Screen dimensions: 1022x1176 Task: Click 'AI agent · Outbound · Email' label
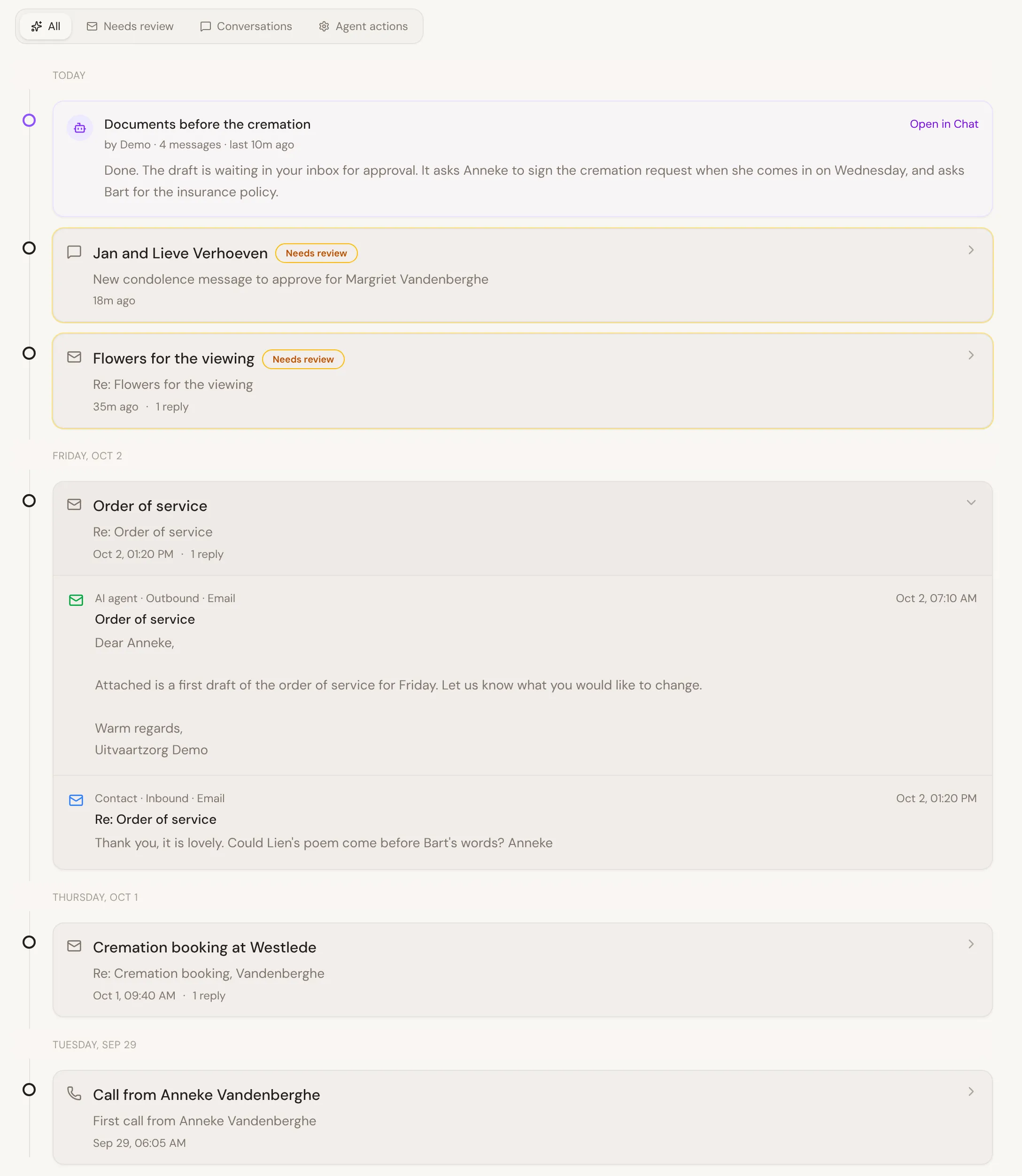165,598
